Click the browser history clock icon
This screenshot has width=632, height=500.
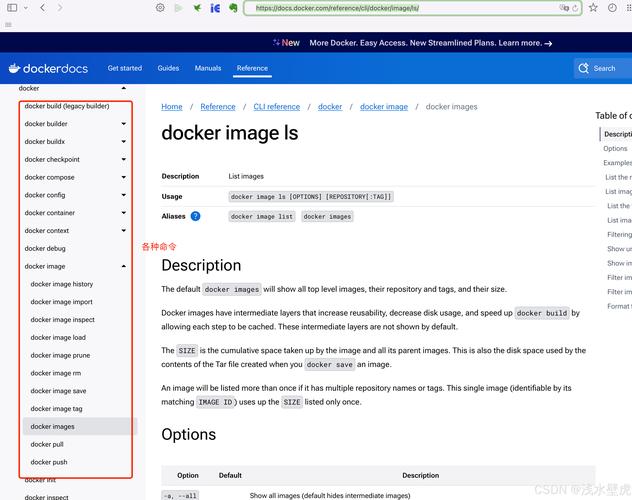click(612, 8)
